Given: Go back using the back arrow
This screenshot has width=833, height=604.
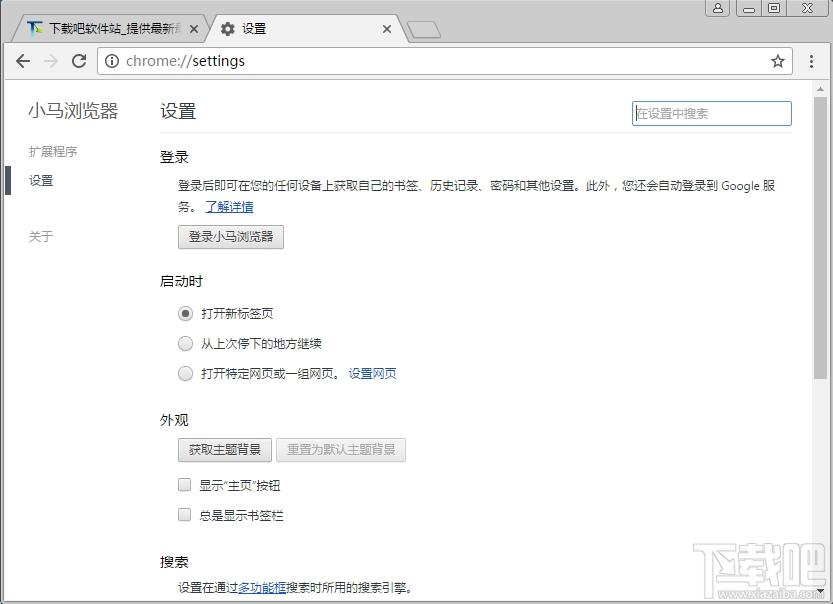Looking at the screenshot, I should point(23,61).
